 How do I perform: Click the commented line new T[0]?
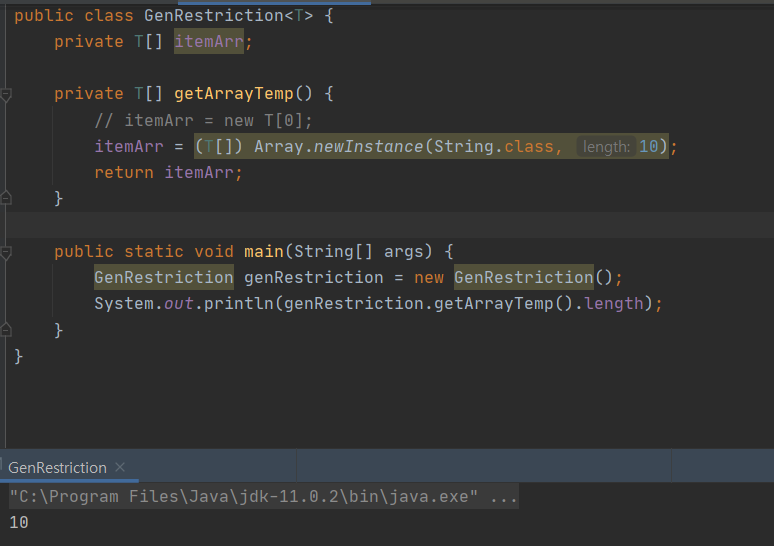coord(203,120)
